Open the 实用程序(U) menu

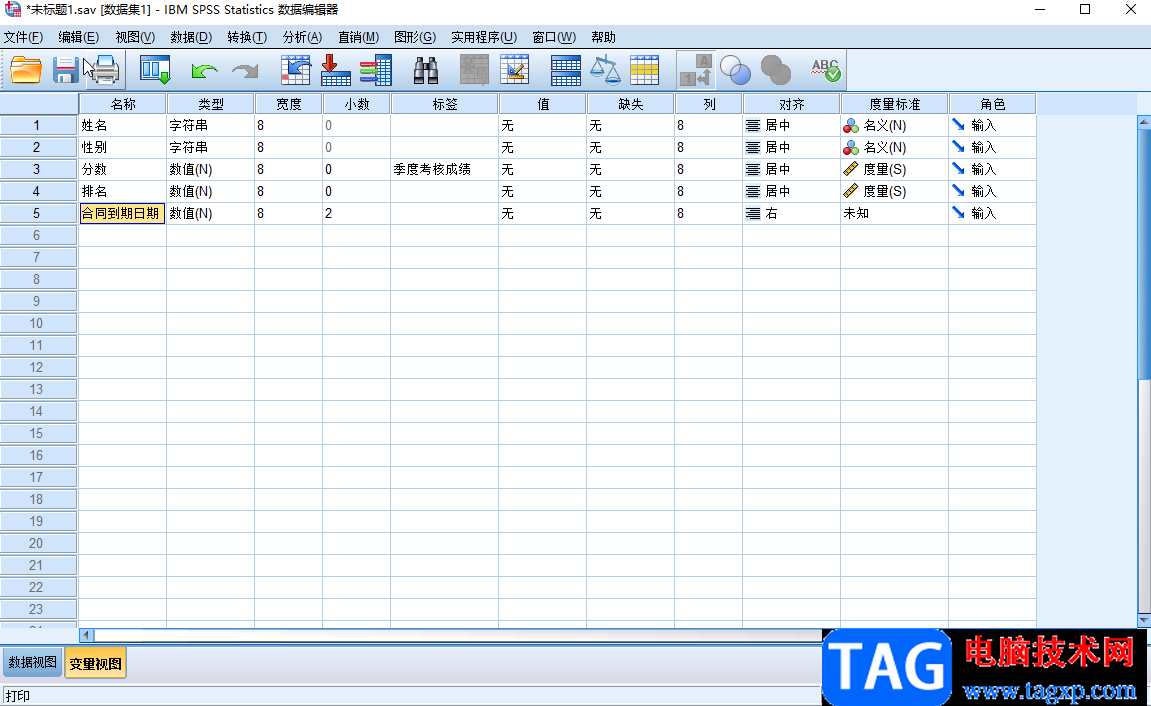pos(484,37)
